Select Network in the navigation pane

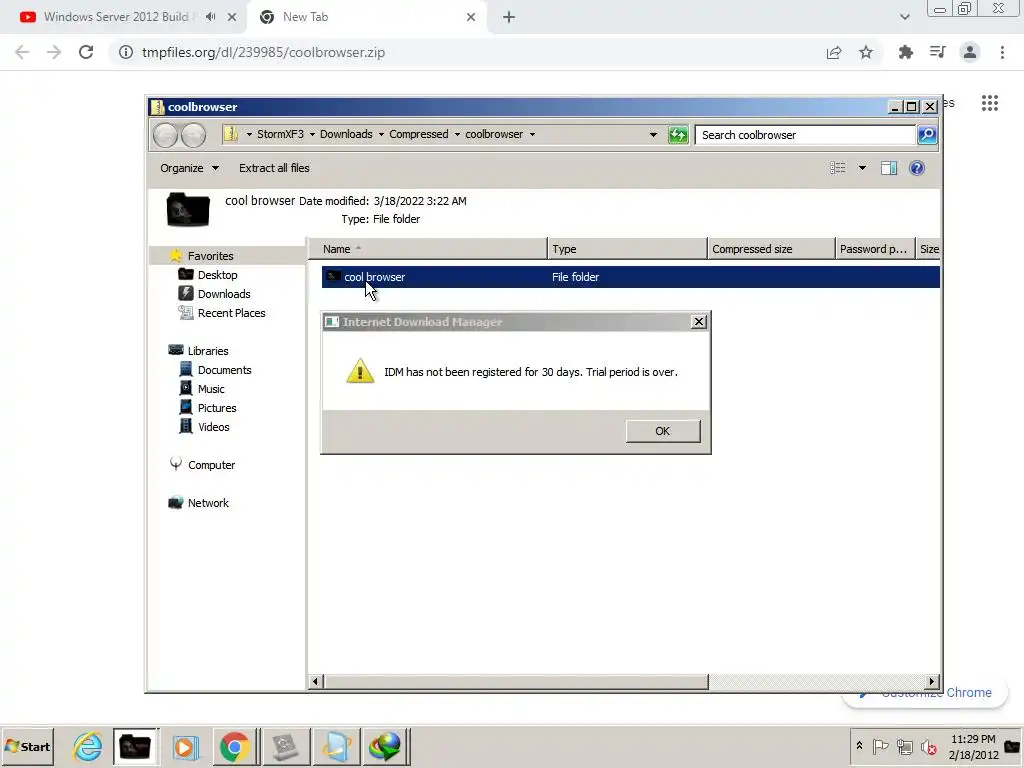click(x=208, y=503)
